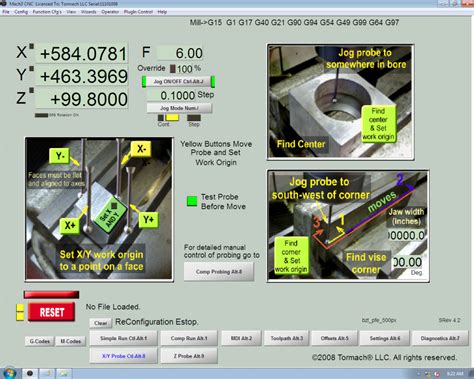Open the File menu
Image resolution: width=474 pixels, height=379 pixels.
(x=6, y=12)
